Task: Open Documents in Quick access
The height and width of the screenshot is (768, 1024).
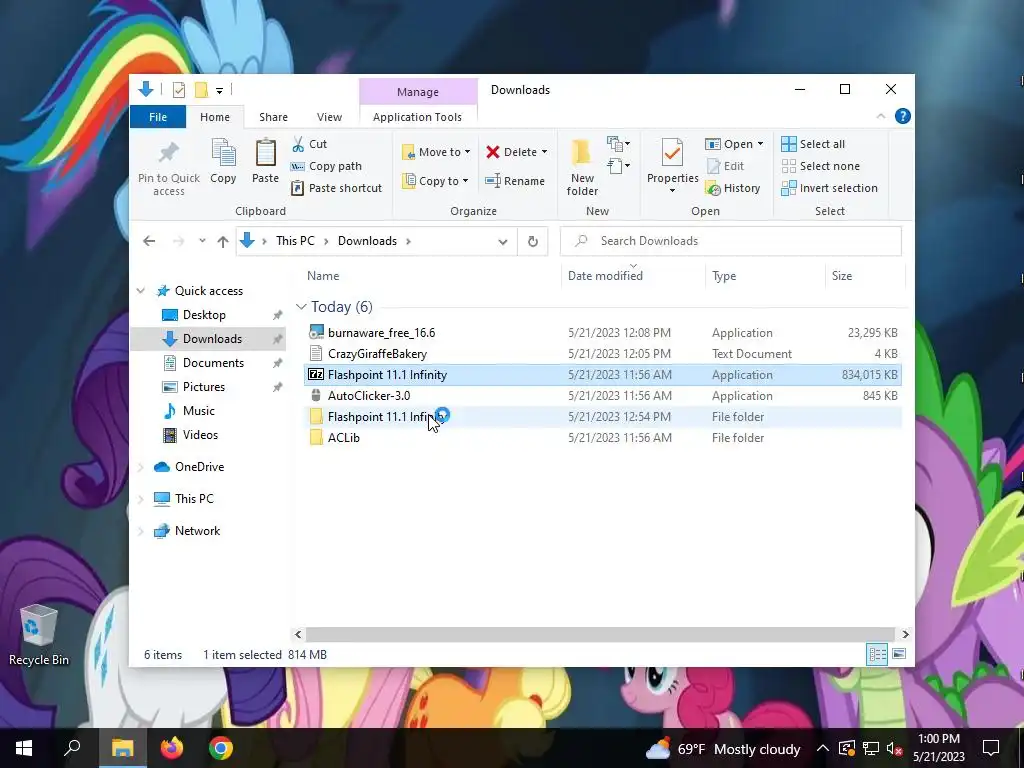Action: tap(213, 362)
